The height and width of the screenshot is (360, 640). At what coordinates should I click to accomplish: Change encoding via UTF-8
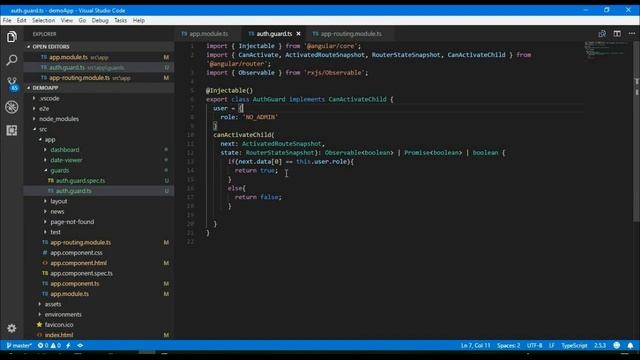pyautogui.click(x=534, y=345)
